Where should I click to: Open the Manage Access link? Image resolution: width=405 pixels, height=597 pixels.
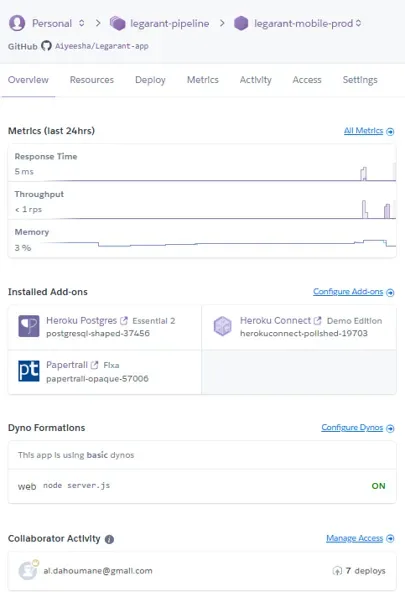click(x=354, y=538)
